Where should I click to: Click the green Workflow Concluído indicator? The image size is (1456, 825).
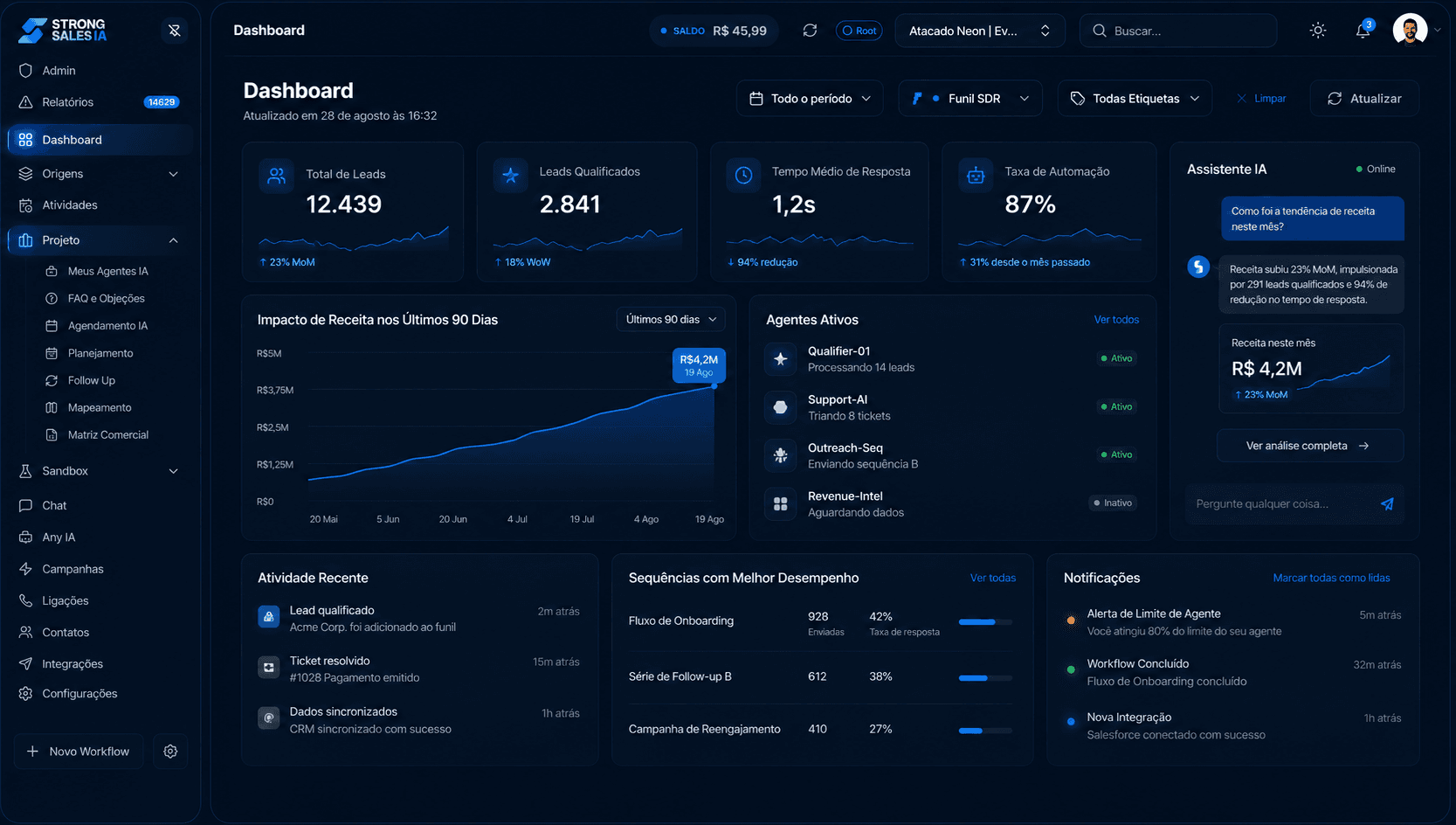[x=1071, y=669]
